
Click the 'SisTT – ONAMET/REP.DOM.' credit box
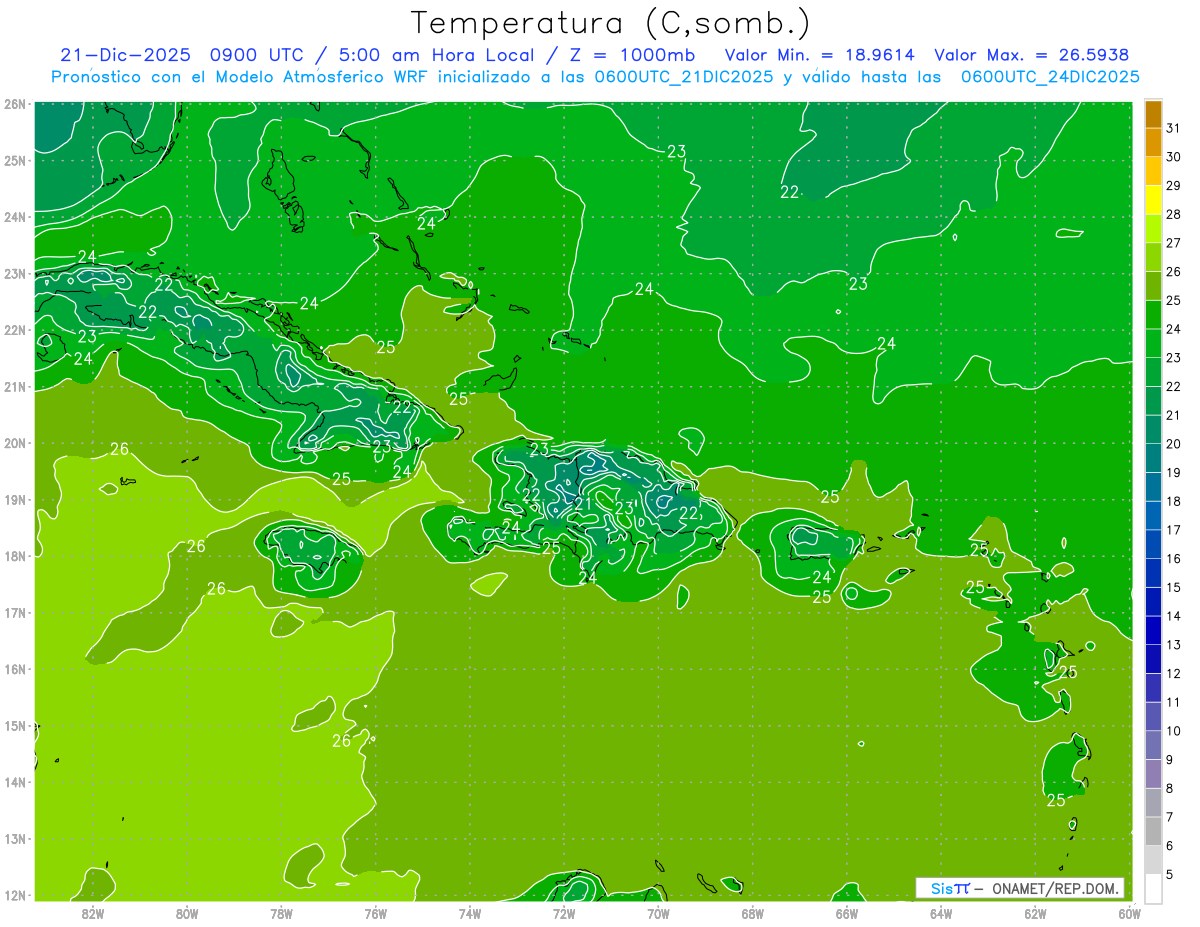1020,888
